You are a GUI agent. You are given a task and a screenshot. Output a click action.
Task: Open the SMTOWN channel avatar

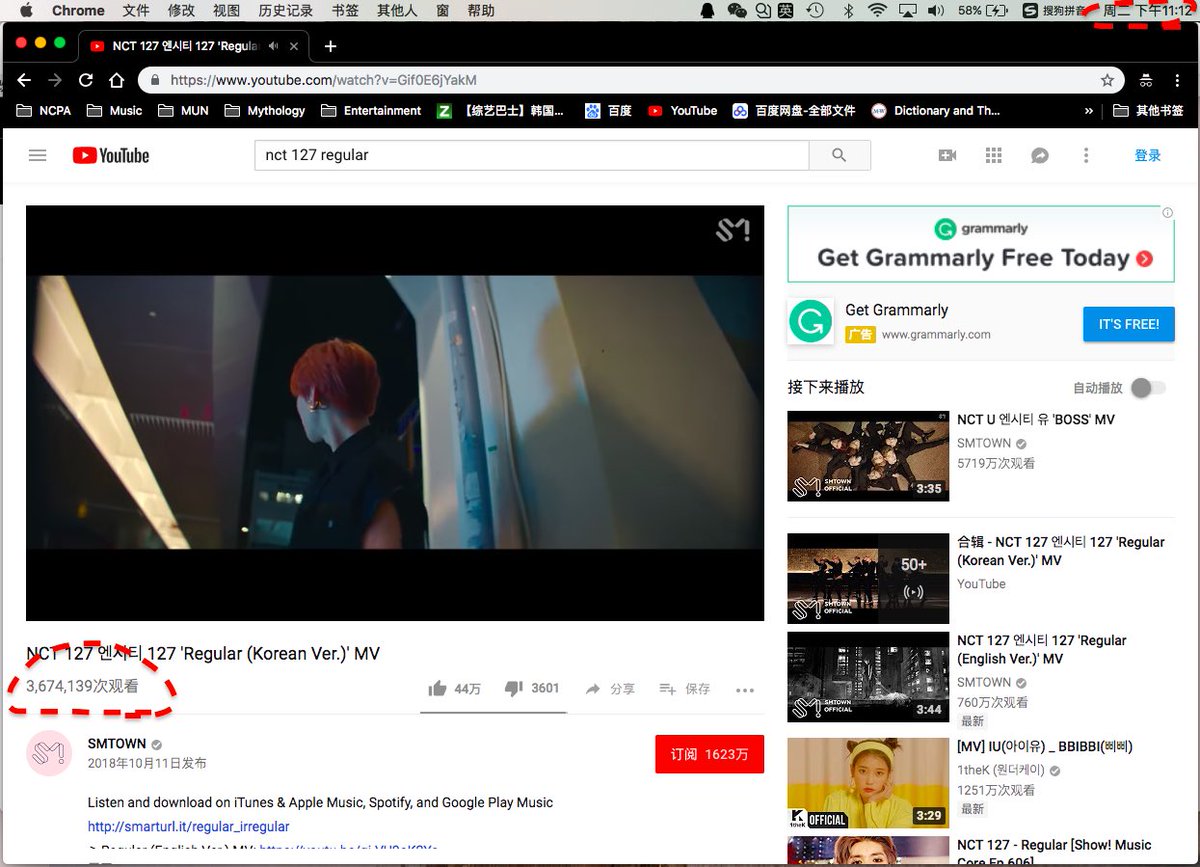click(49, 753)
